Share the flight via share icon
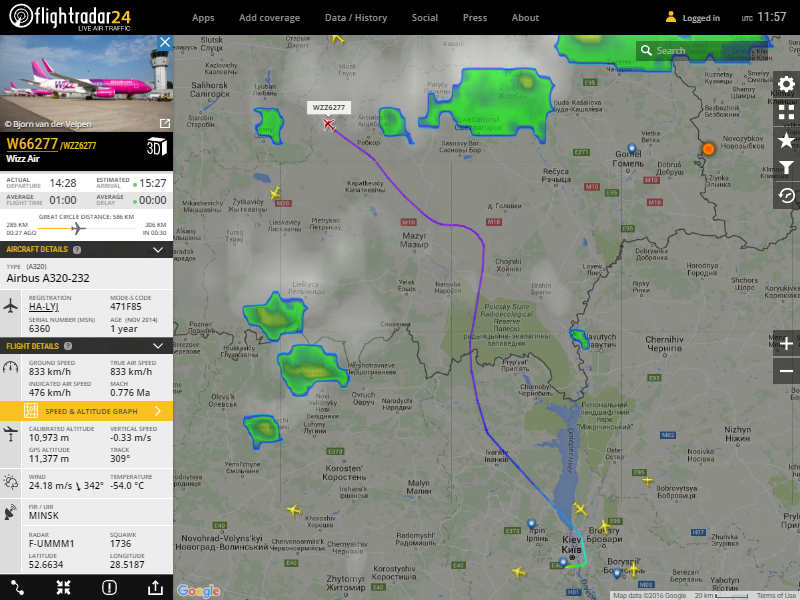Image resolution: width=800 pixels, height=600 pixels. pos(155,588)
